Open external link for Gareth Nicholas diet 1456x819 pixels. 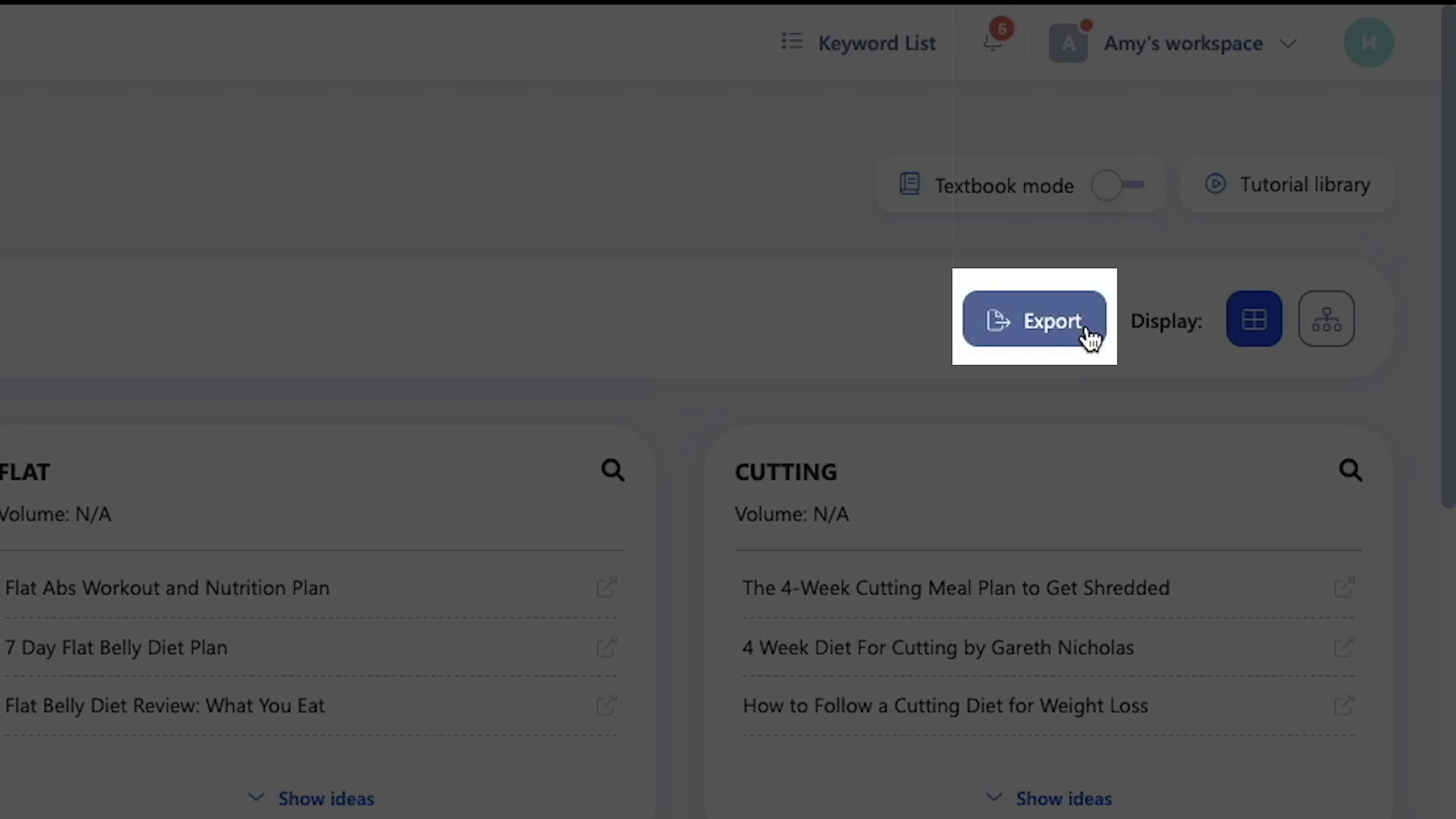click(x=1344, y=646)
